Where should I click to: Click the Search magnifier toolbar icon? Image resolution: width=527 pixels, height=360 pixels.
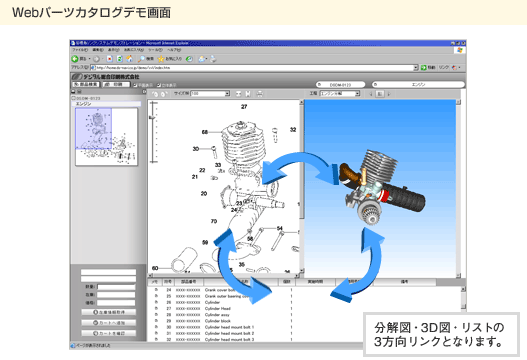click(x=141, y=59)
